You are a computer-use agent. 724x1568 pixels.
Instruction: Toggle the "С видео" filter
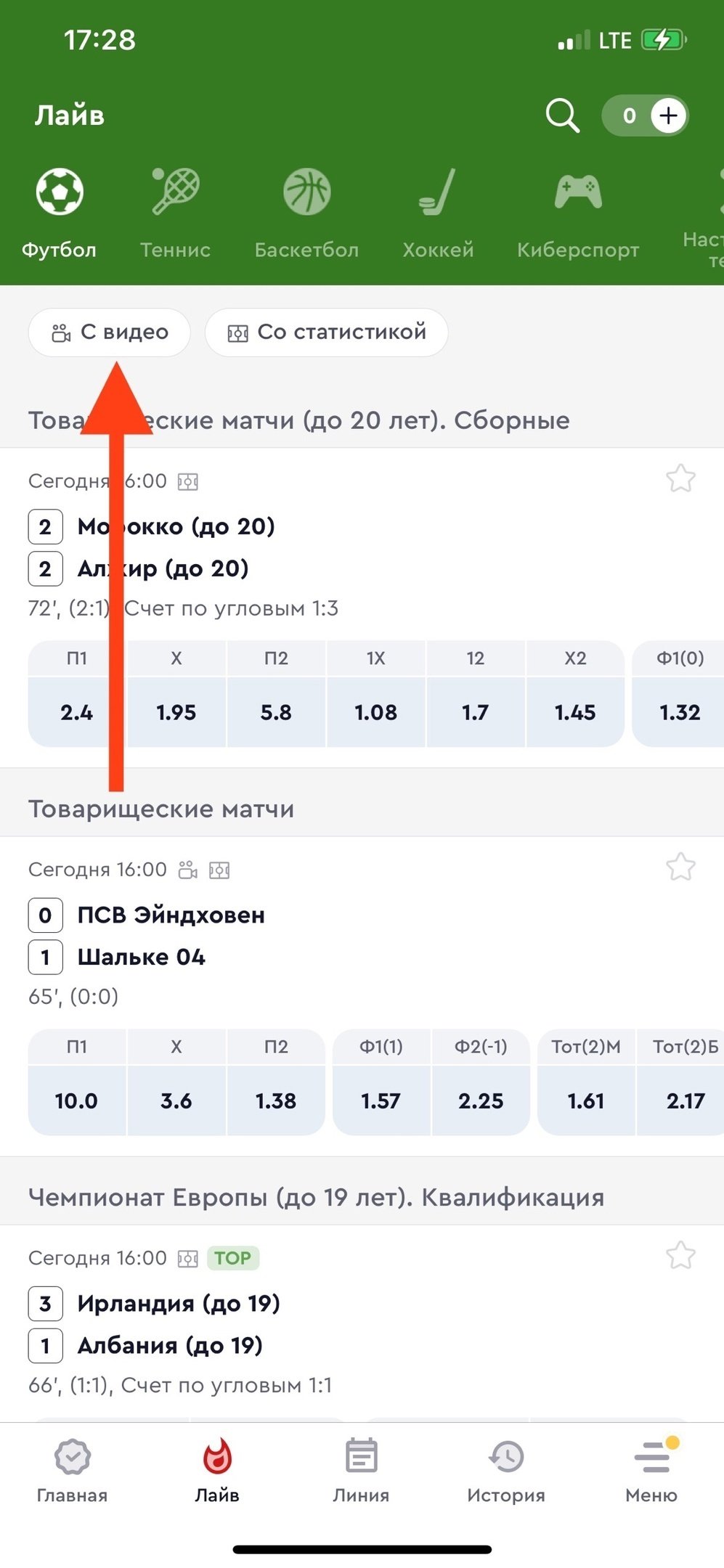110,332
